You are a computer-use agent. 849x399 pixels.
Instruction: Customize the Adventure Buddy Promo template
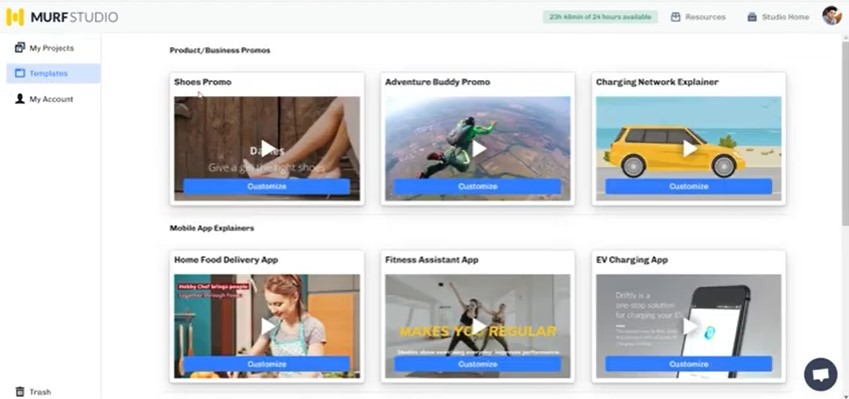(477, 186)
